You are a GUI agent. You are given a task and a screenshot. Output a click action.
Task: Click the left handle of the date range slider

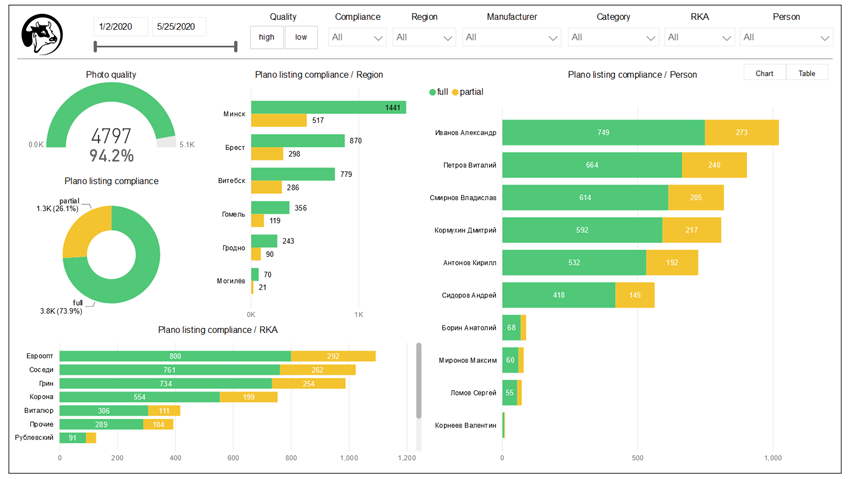[95, 46]
